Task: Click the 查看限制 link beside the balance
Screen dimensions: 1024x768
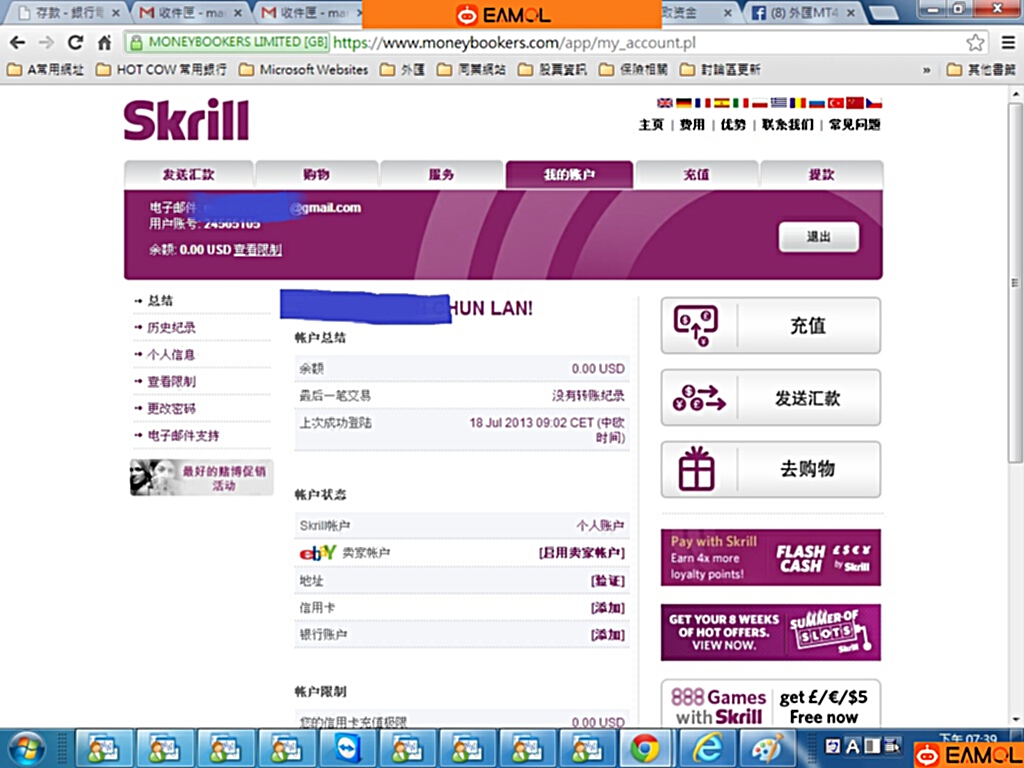Action: [257, 249]
